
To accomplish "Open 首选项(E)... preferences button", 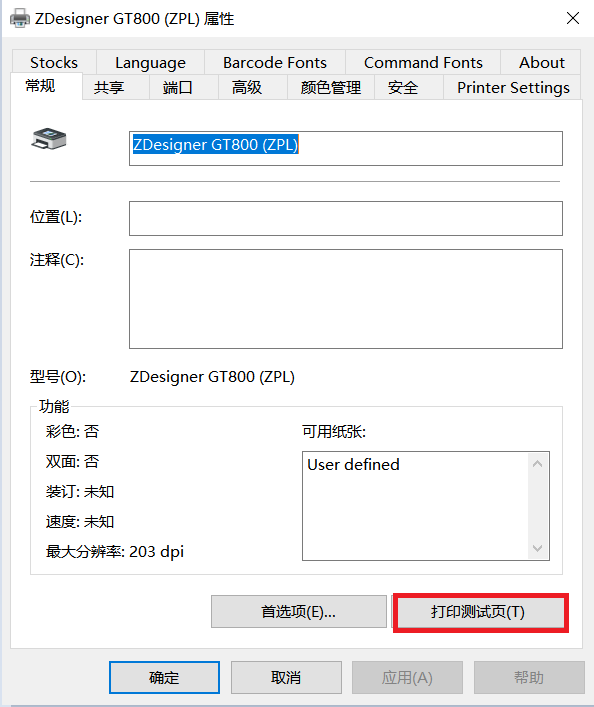I will pos(299,612).
